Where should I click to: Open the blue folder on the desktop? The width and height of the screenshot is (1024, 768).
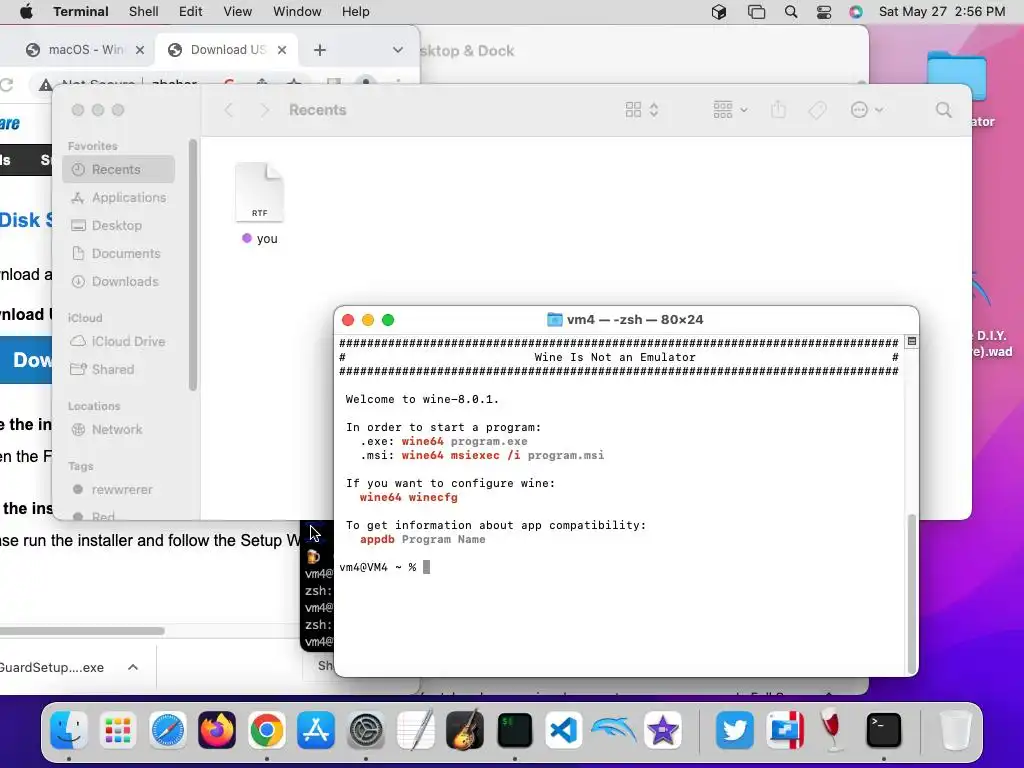tap(957, 75)
